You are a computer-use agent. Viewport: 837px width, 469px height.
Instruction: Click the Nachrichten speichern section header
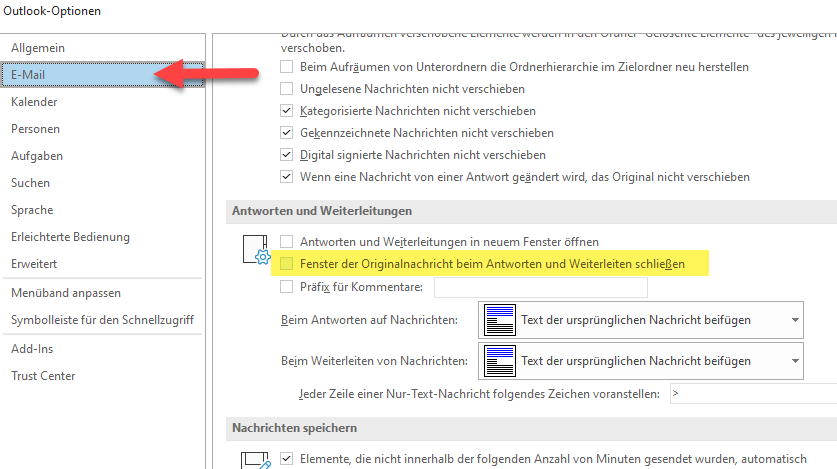point(295,428)
